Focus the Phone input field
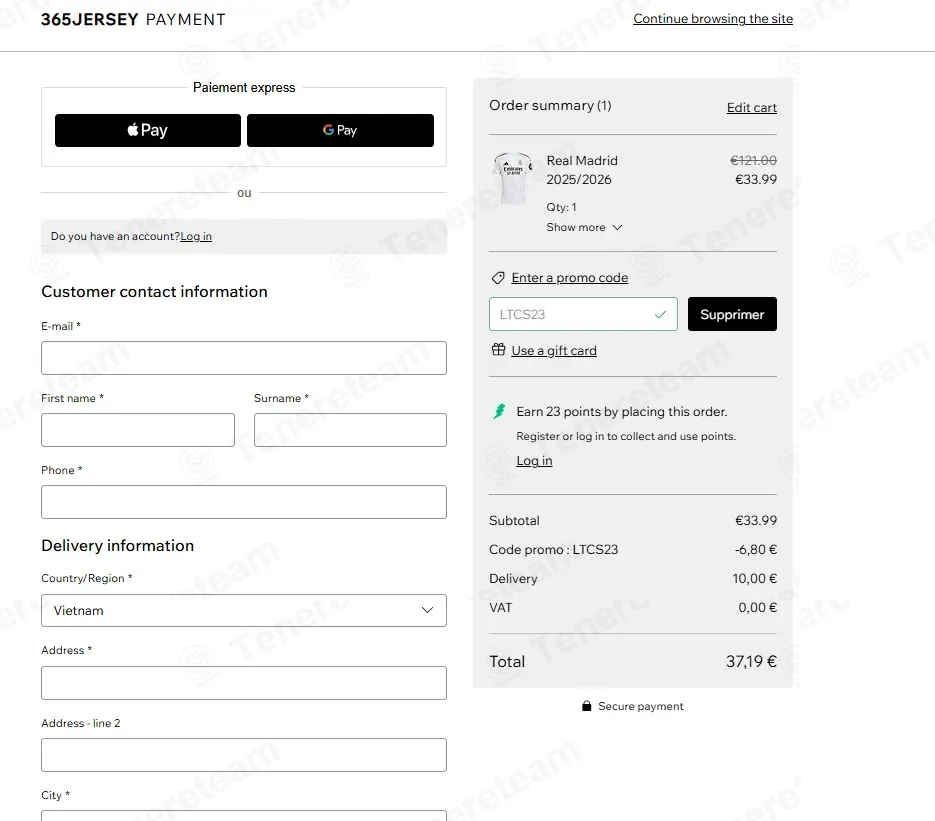 click(x=244, y=502)
